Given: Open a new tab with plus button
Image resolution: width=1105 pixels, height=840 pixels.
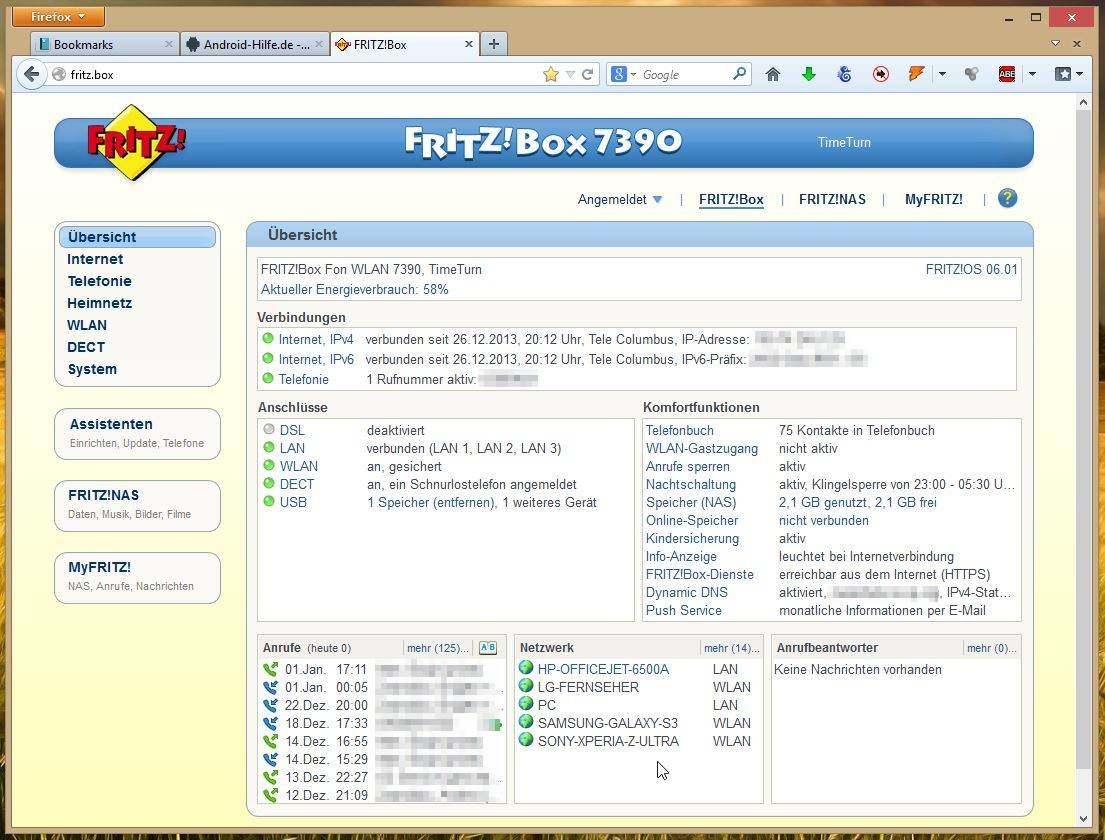Looking at the screenshot, I should (494, 44).
